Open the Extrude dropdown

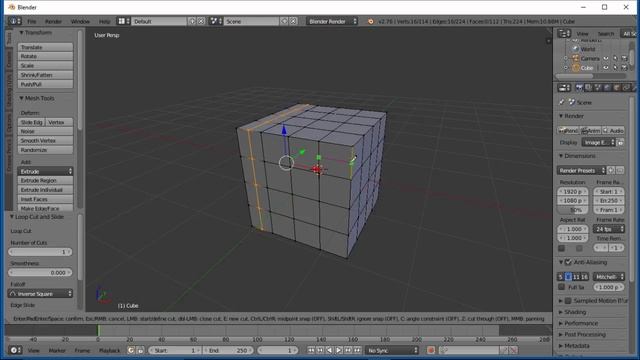[x=45, y=171]
